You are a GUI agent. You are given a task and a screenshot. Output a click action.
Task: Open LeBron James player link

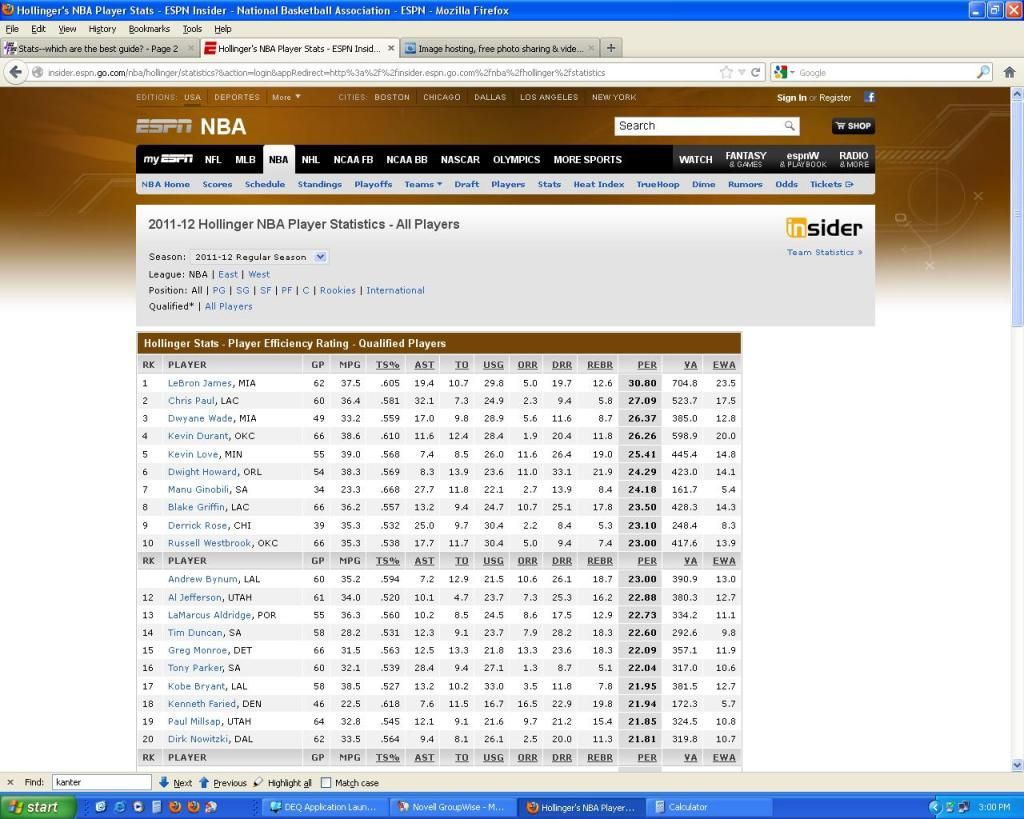[200, 383]
